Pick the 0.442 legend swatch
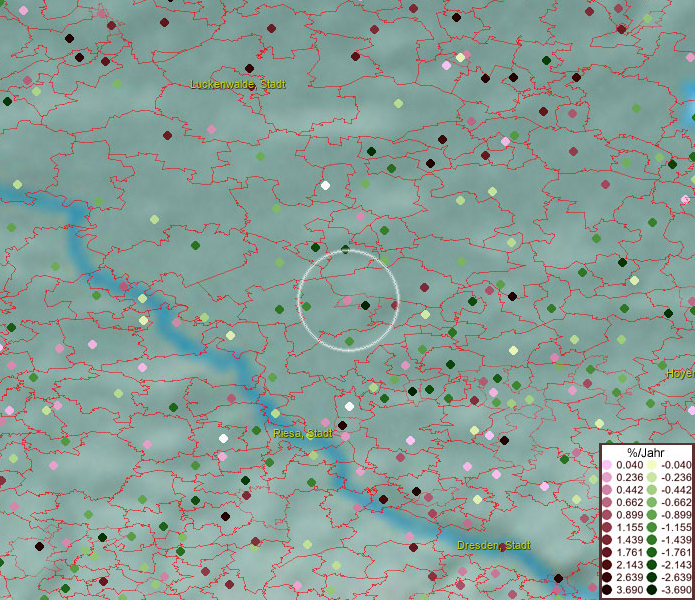Screen dimensions: 695x600 click(x=607, y=490)
